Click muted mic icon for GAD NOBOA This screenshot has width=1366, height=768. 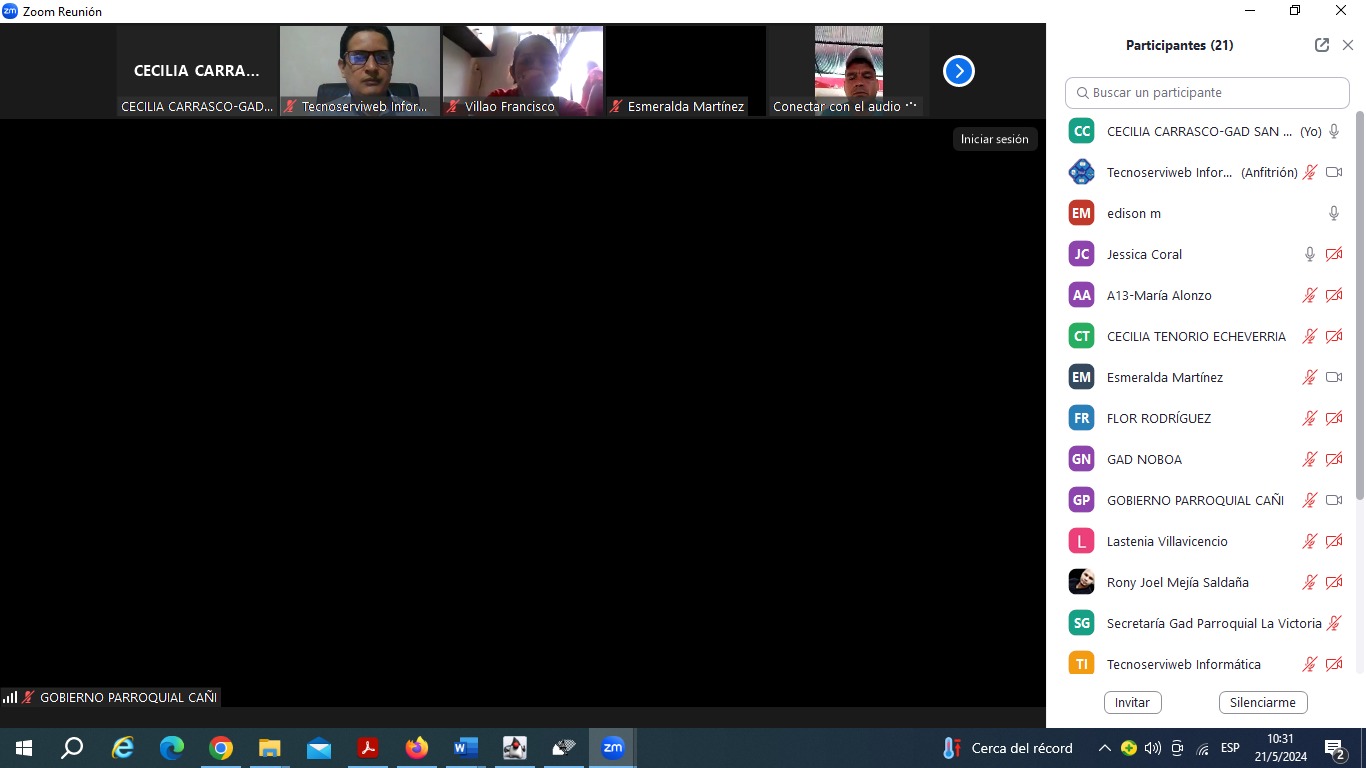point(1309,459)
